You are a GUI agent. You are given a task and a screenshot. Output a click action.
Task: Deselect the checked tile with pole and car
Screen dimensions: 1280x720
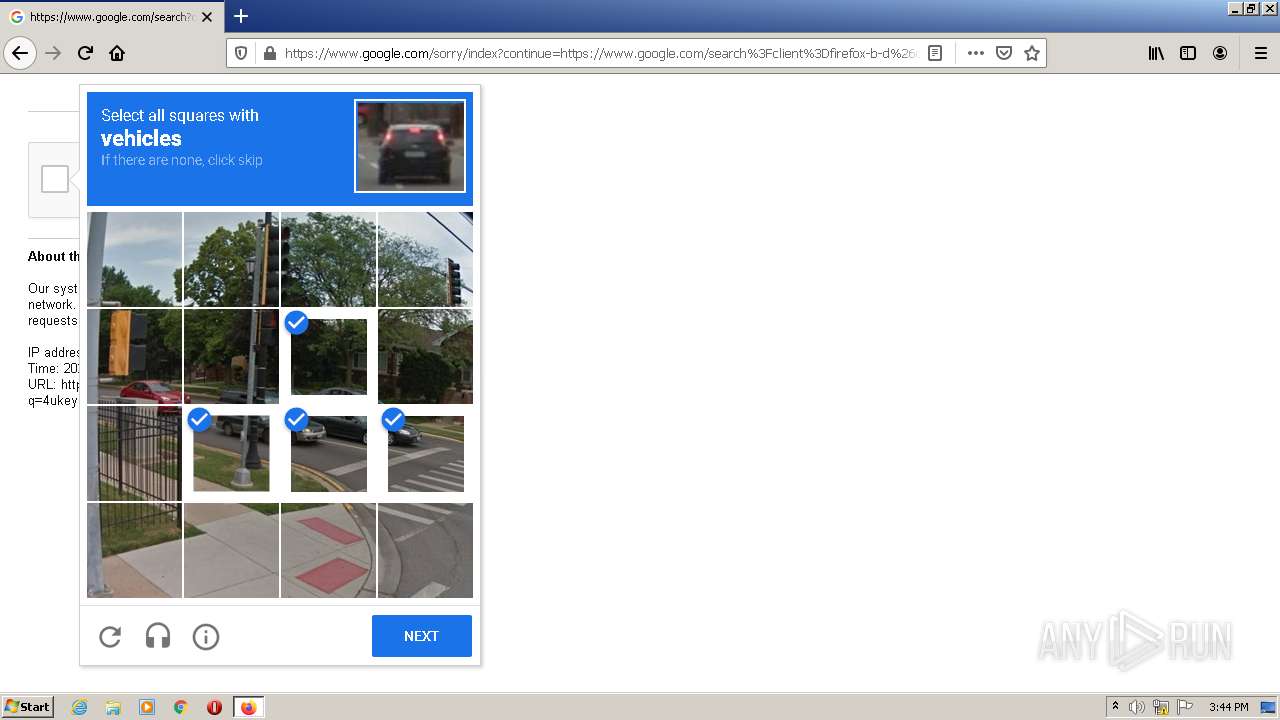(231, 453)
